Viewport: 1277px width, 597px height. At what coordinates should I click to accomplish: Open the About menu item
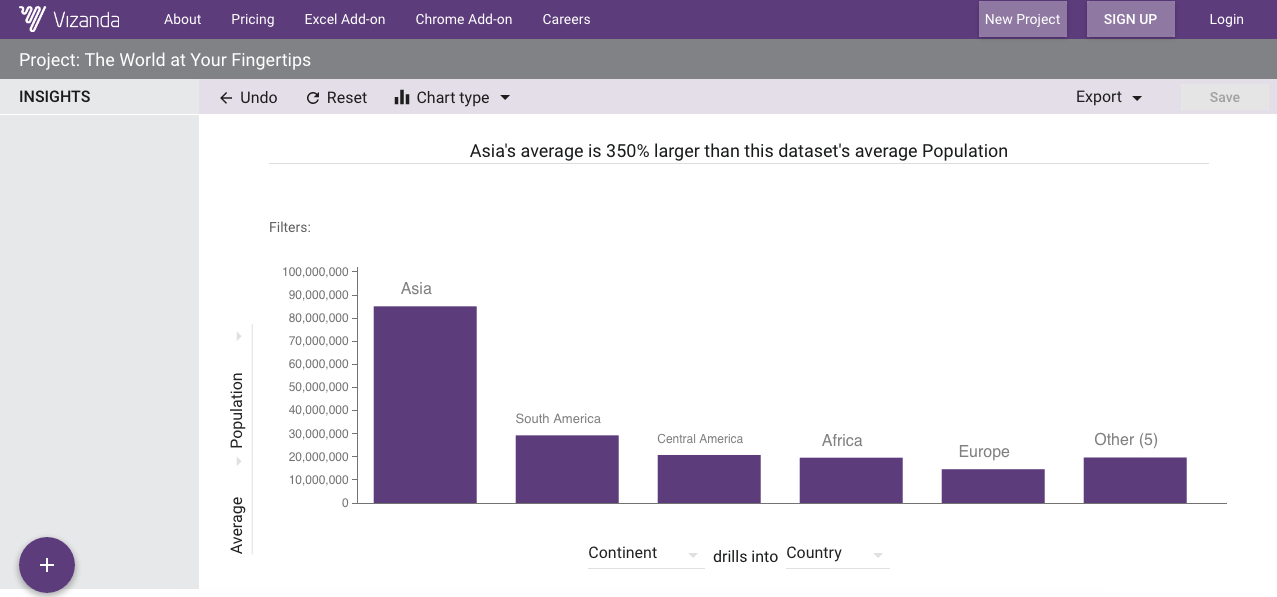(x=183, y=19)
